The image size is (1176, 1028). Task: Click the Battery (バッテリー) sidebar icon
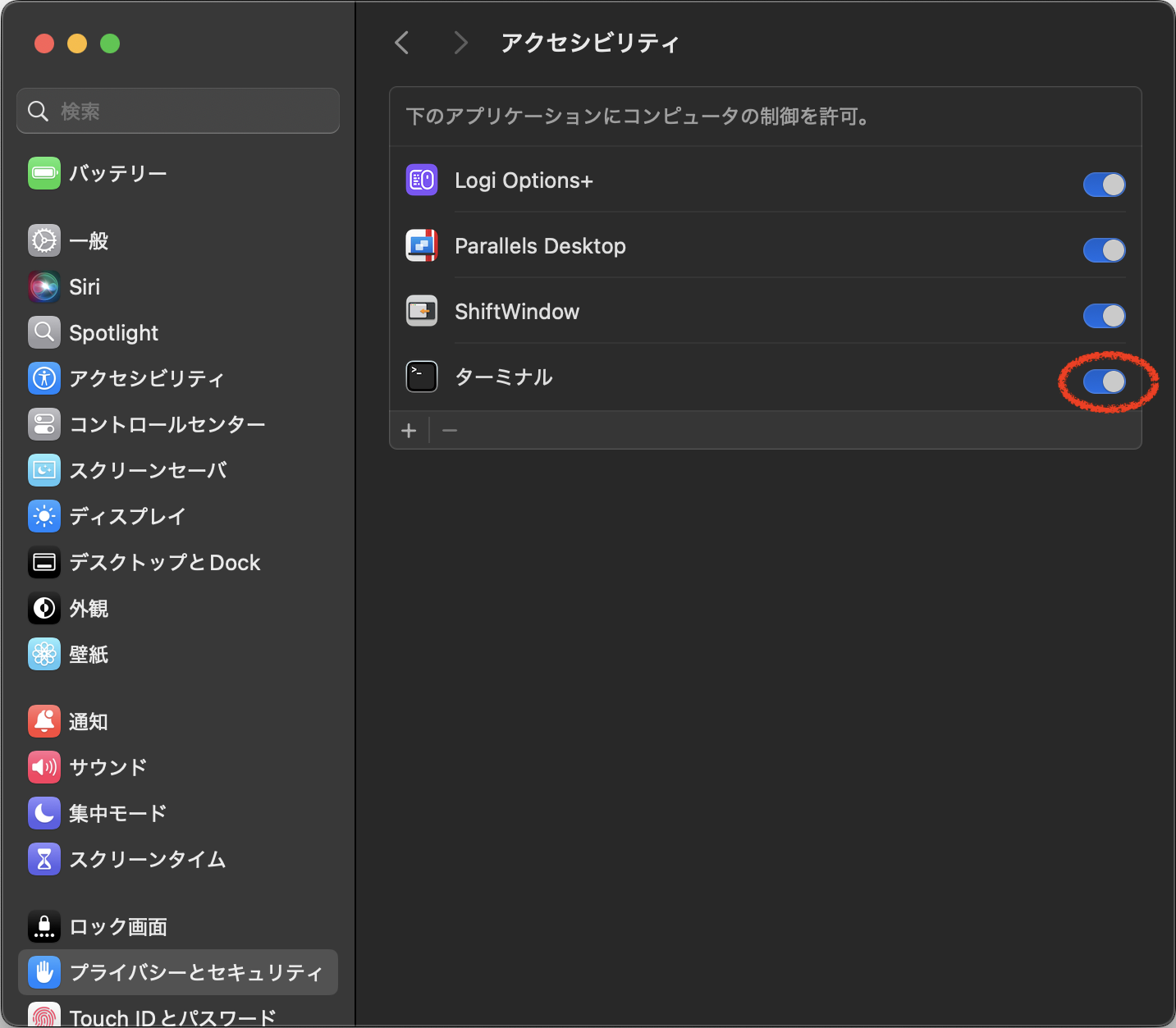click(x=44, y=173)
